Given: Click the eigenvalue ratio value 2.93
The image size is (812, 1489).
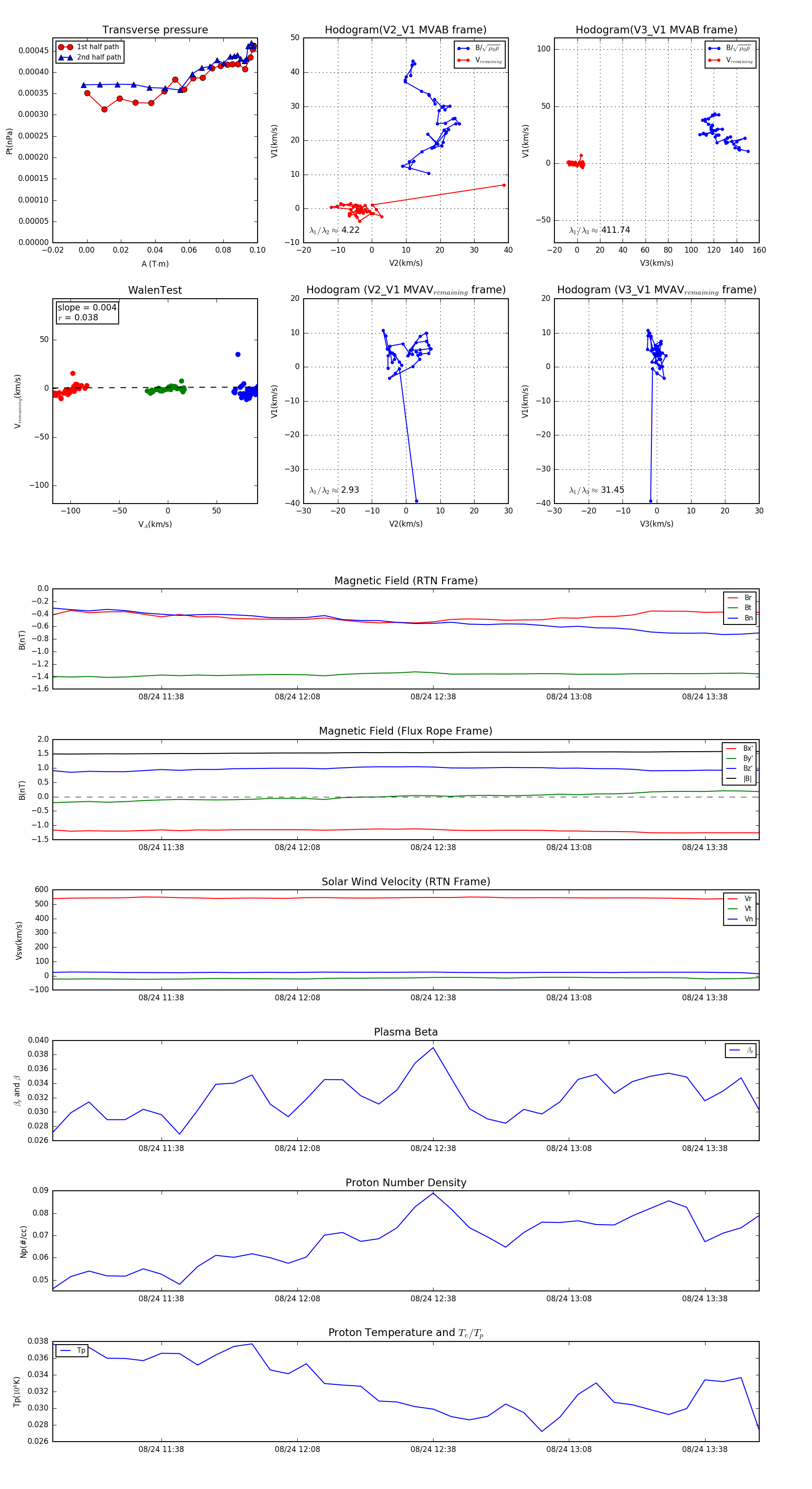Looking at the screenshot, I should [350, 490].
